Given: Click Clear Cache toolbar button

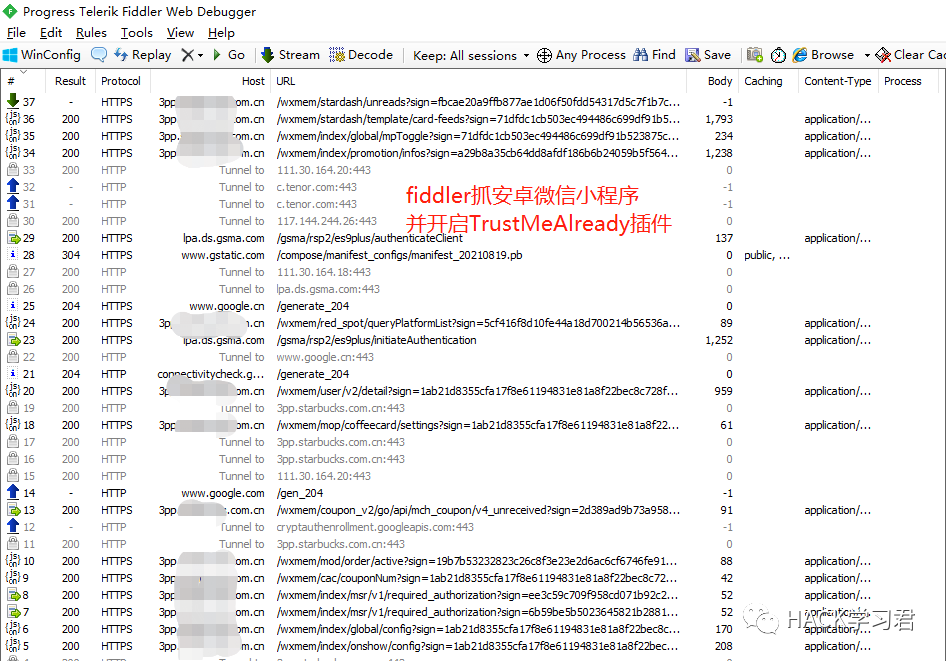Looking at the screenshot, I should [910, 55].
